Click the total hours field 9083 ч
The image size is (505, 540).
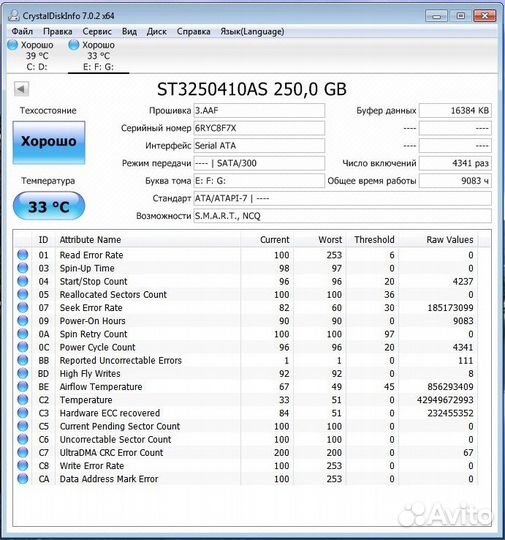point(455,181)
